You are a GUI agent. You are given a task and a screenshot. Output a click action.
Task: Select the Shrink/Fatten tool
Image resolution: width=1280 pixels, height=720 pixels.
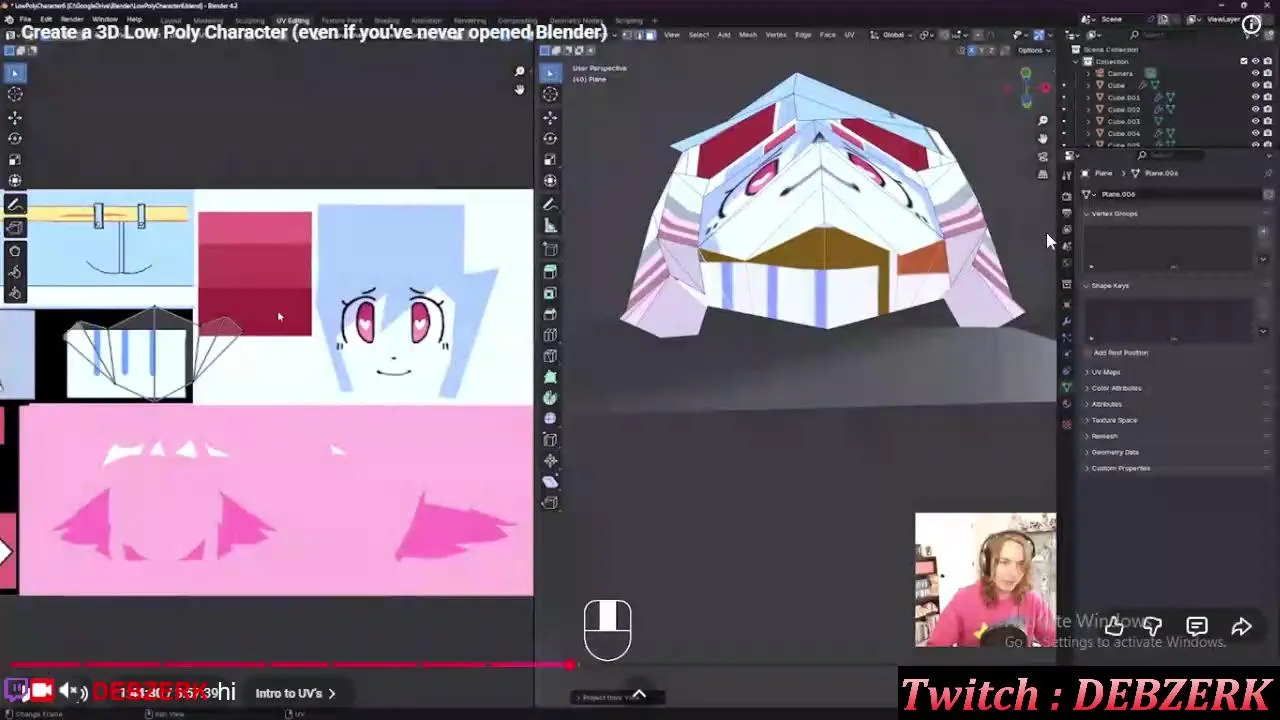tap(550, 461)
